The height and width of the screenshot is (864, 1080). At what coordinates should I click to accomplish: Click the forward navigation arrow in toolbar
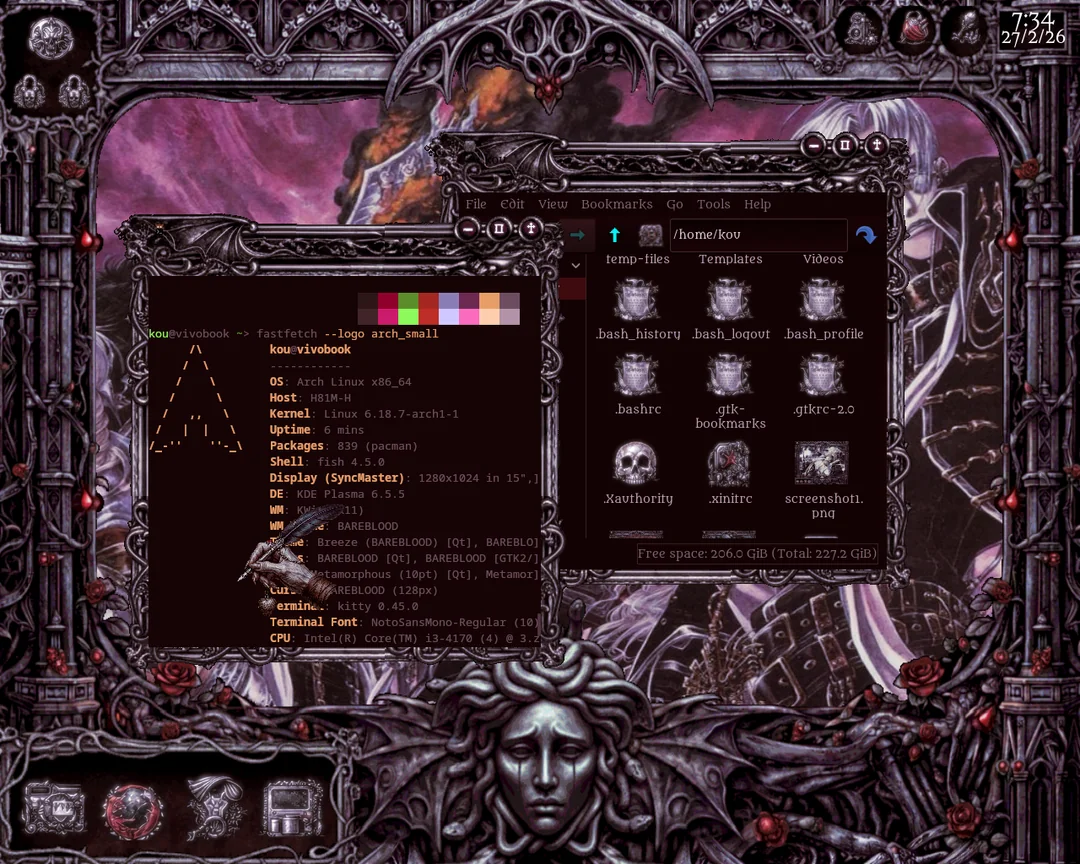coord(577,235)
